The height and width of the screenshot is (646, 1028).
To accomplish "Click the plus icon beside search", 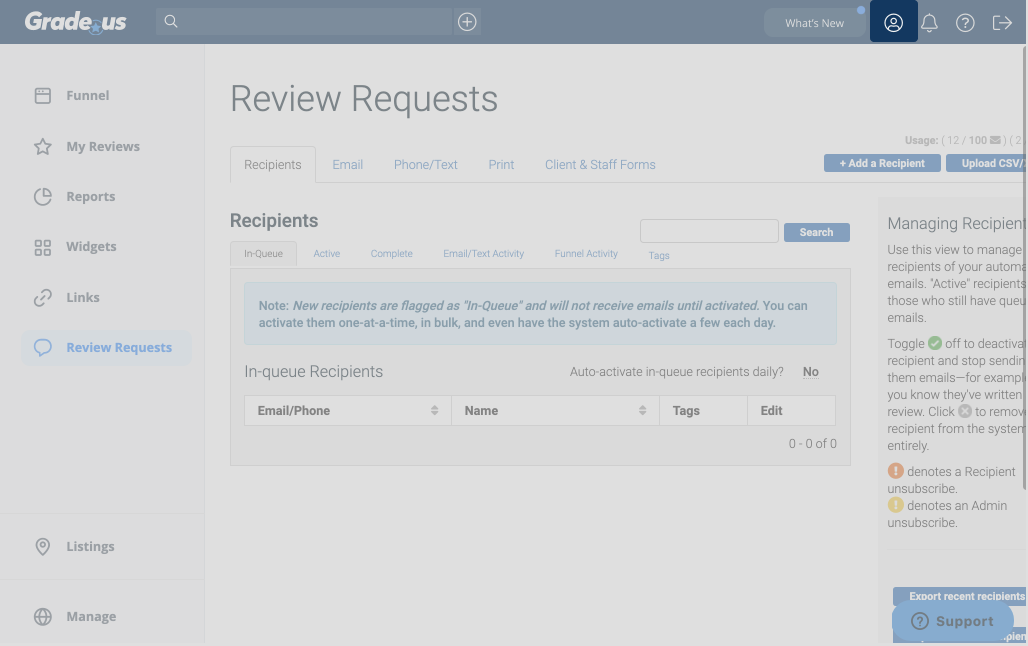I will coord(467,22).
